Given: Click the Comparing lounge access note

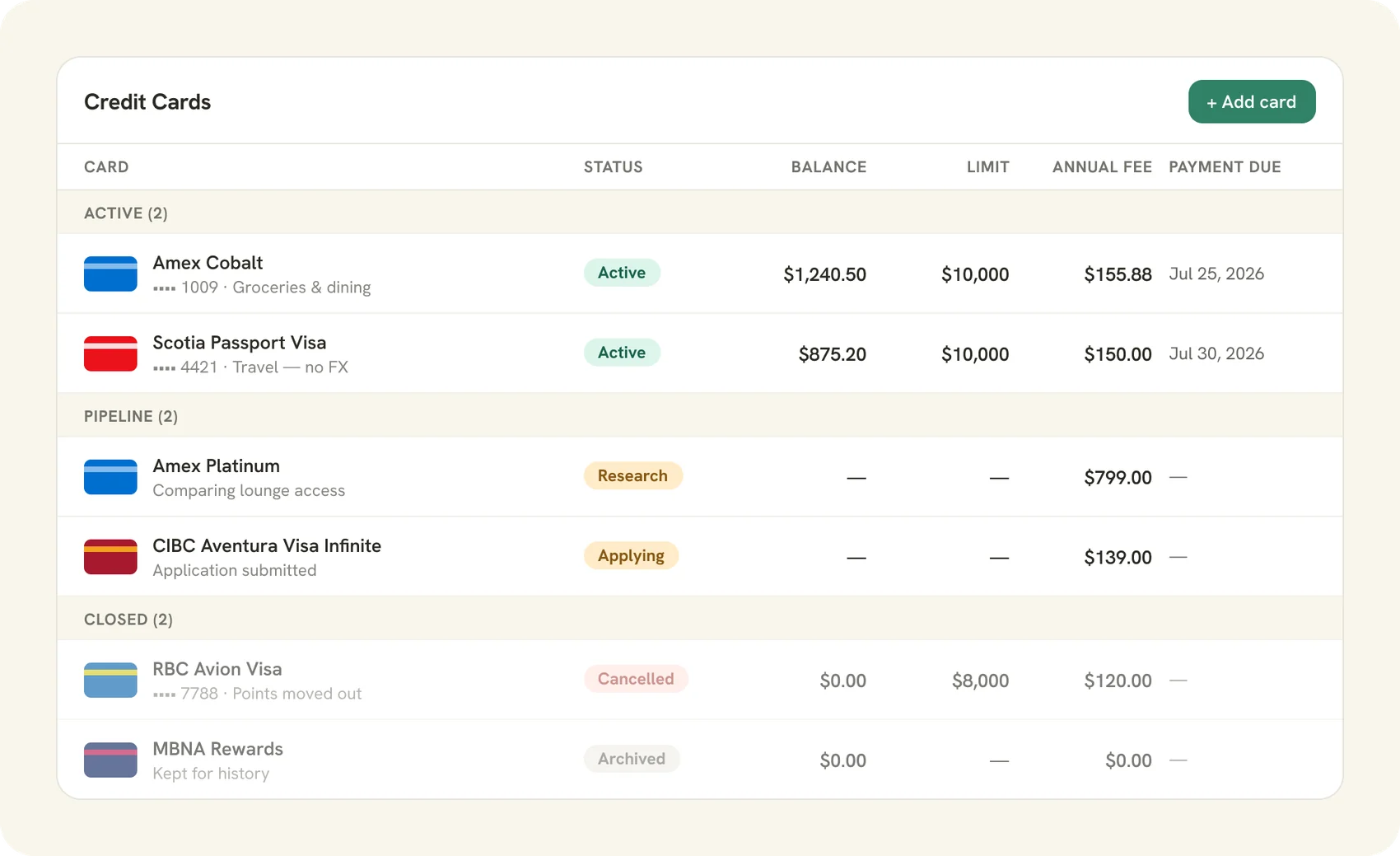Looking at the screenshot, I should pyautogui.click(x=249, y=490).
